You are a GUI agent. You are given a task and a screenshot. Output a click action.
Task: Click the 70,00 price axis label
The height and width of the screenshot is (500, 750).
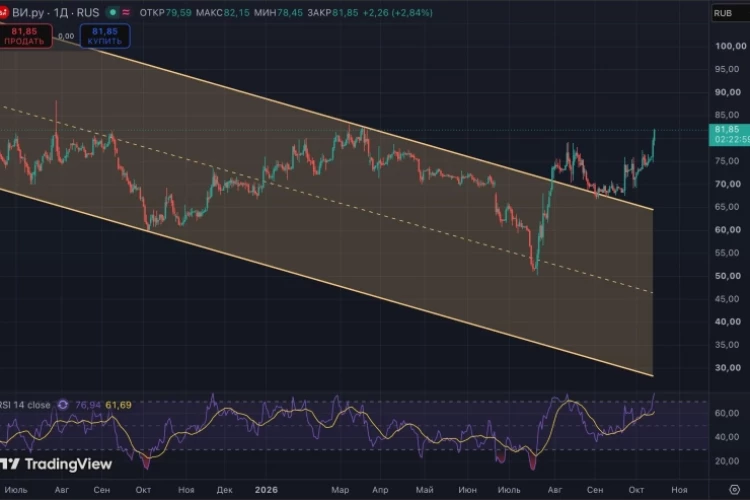click(728, 184)
